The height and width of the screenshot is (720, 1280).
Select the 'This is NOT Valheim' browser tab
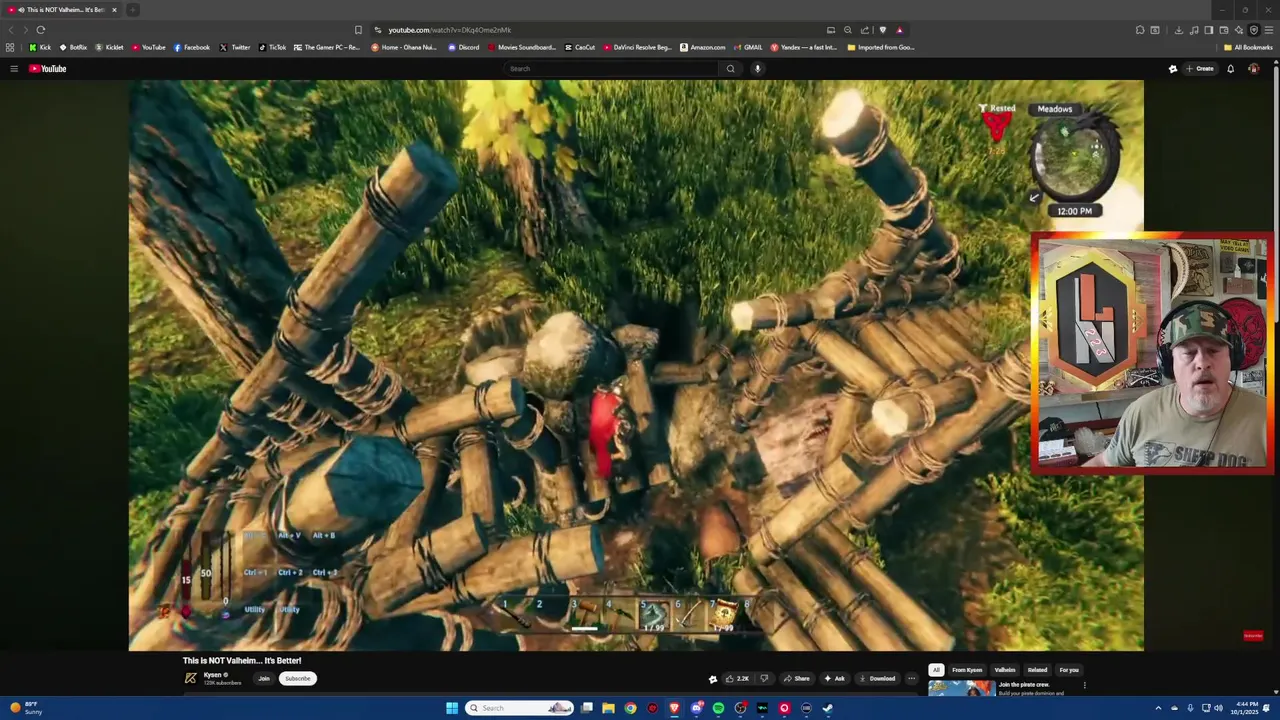[x=62, y=10]
